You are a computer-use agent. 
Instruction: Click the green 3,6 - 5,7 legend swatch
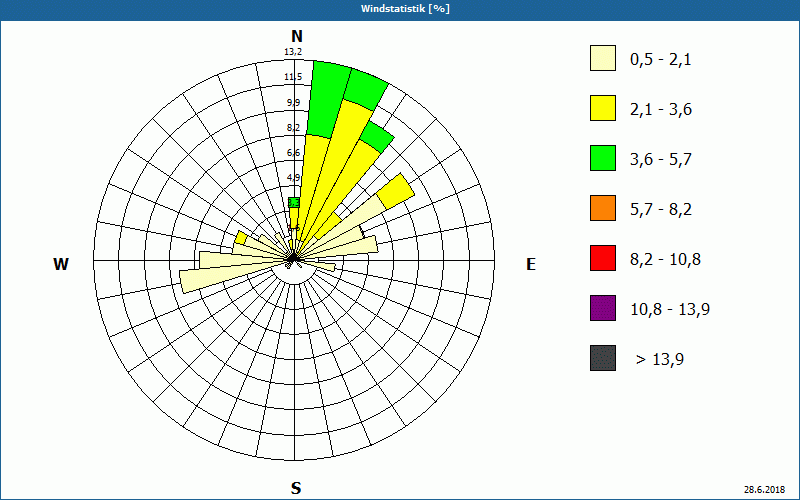pyautogui.click(x=603, y=158)
